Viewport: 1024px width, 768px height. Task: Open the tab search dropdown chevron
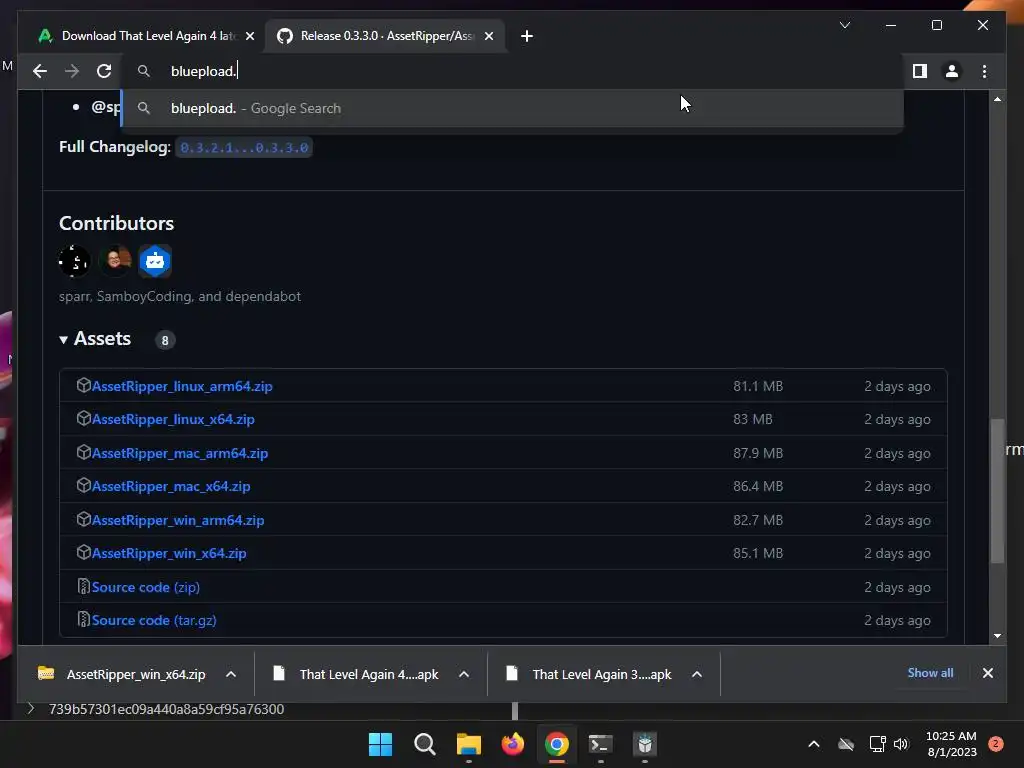pyautogui.click(x=844, y=25)
